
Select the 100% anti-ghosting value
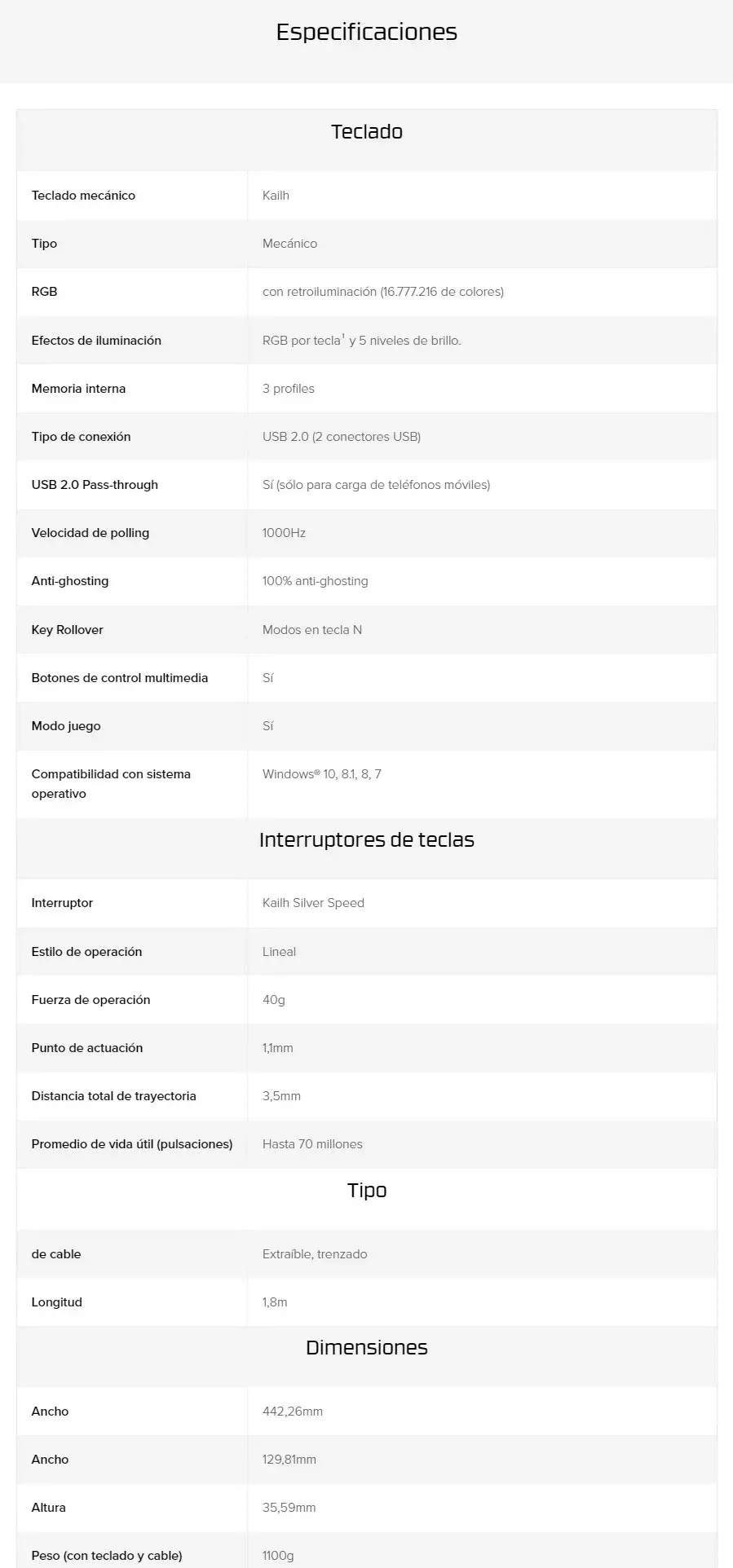pos(315,581)
